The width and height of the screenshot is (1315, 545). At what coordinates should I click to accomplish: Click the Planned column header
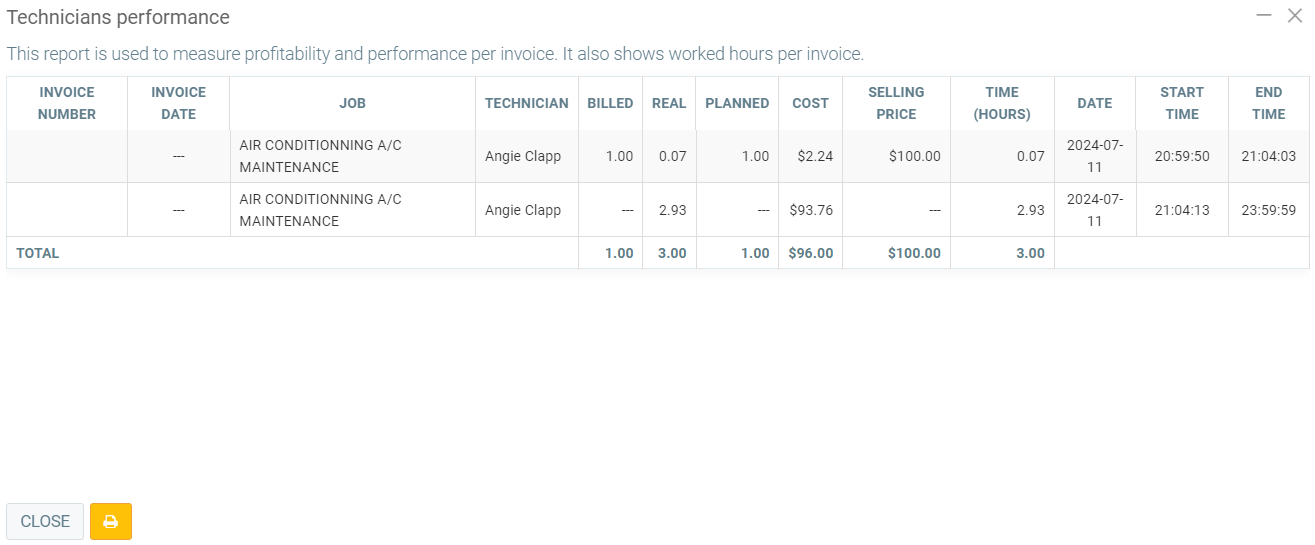[x=737, y=103]
